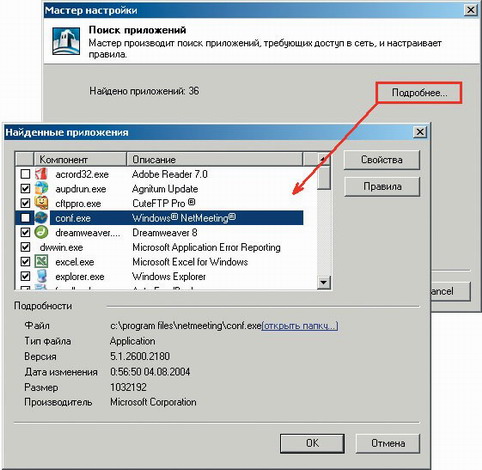
Task: Click the Компонент column header
Action: click(80, 159)
